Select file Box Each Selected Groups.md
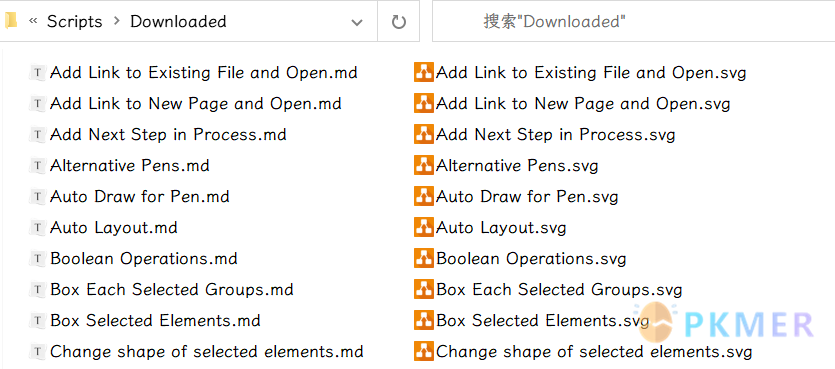The height and width of the screenshot is (369, 835). pyautogui.click(x=171, y=290)
